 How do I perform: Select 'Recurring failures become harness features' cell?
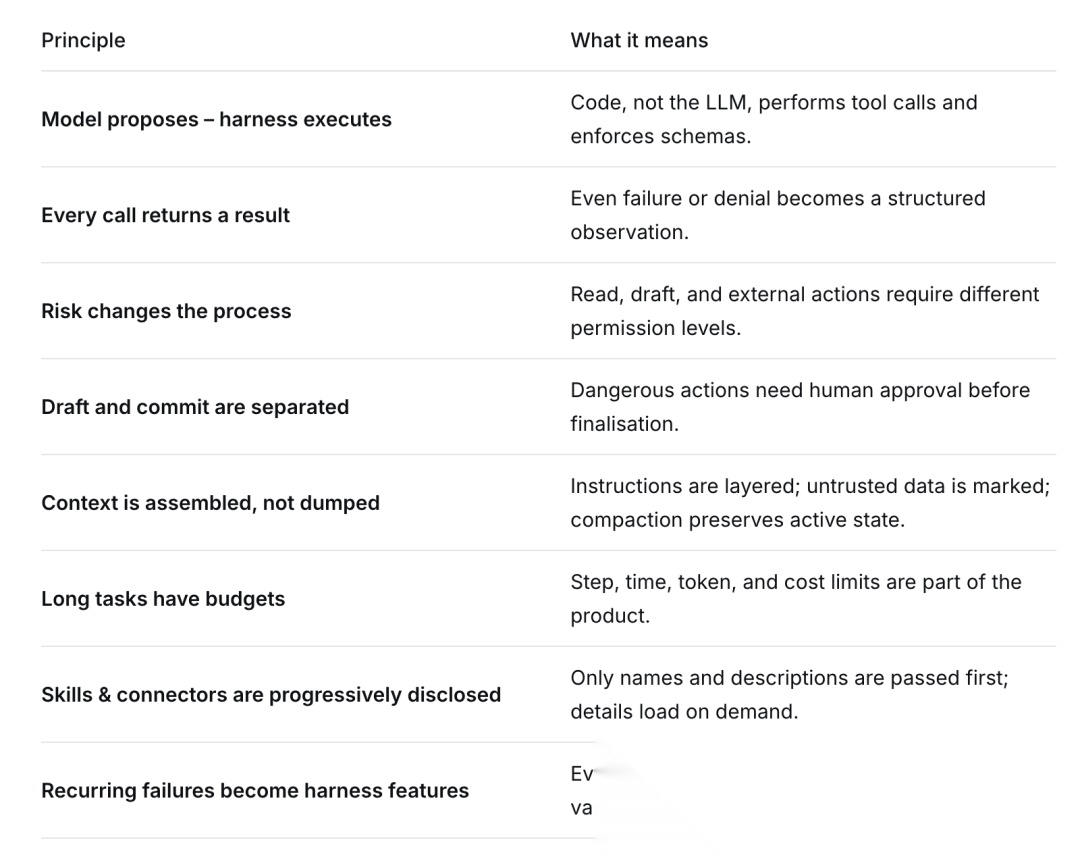(255, 790)
